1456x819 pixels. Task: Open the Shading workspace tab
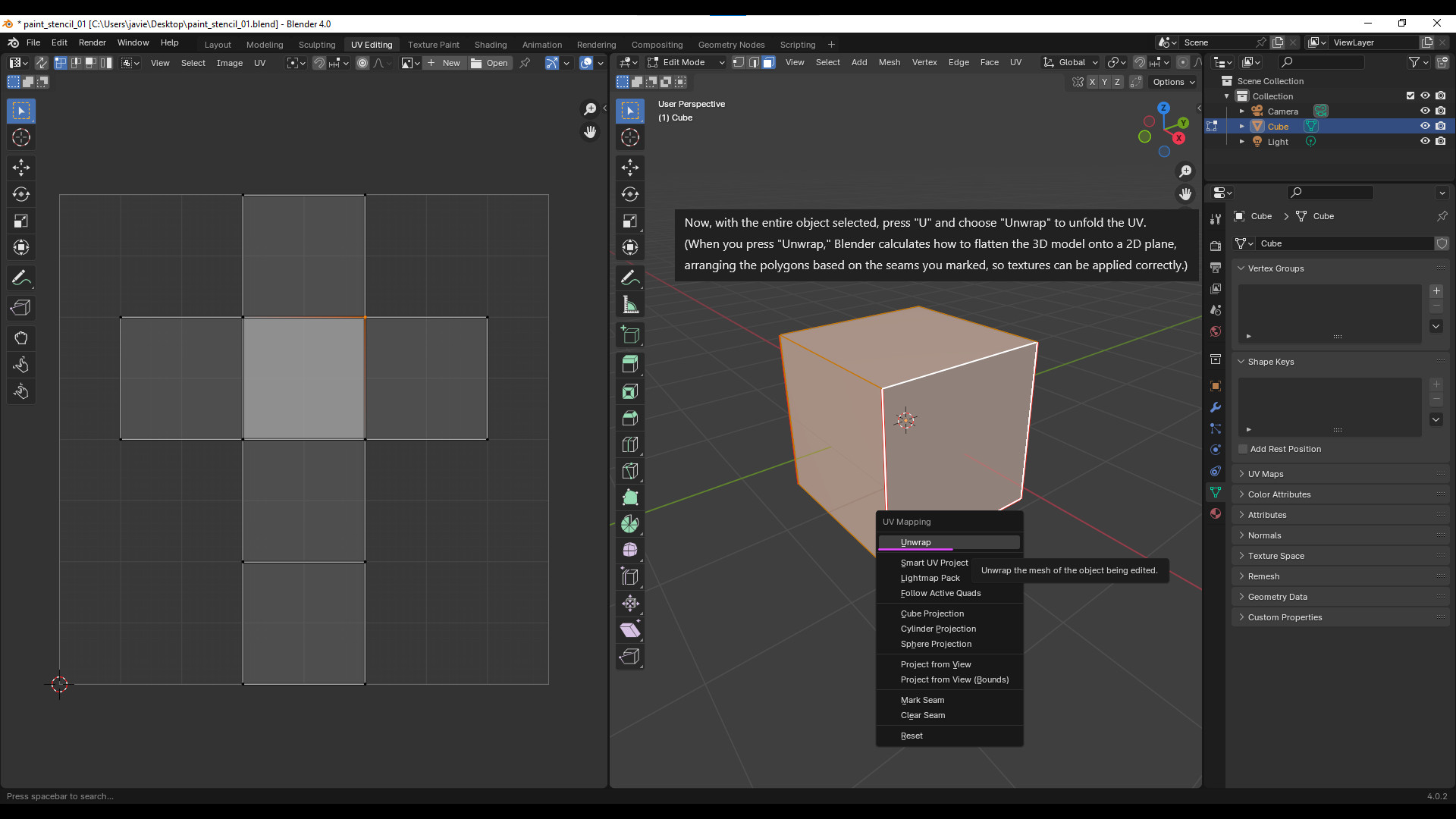pyautogui.click(x=490, y=45)
